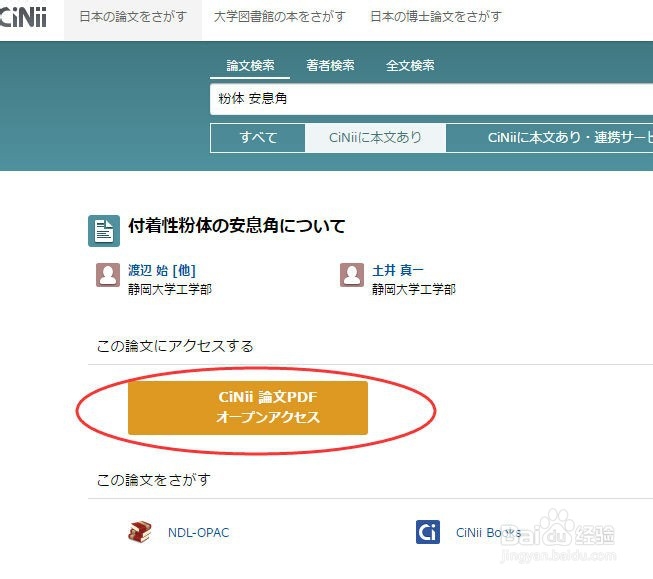Select 論文検索 search tab
This screenshot has height=579, width=653.
(250, 65)
